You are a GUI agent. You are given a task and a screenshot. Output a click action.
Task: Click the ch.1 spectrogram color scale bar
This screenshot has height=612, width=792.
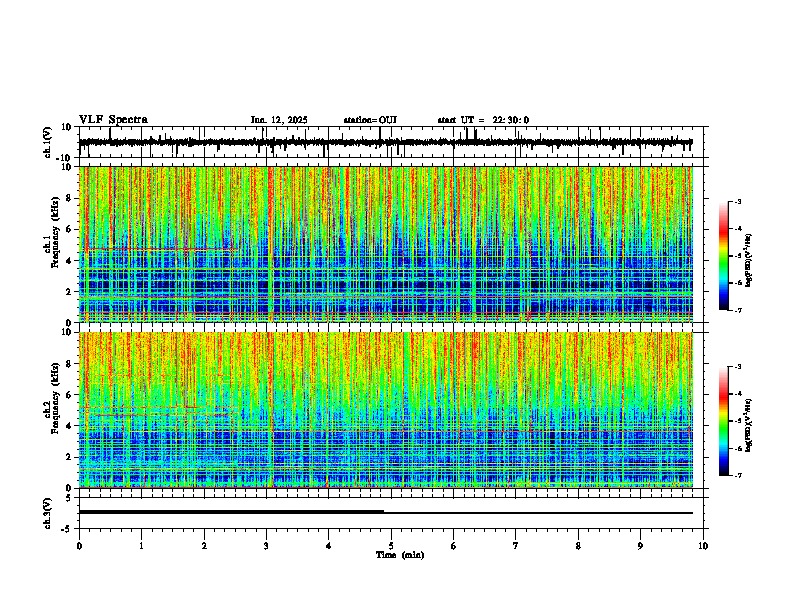coord(724,256)
